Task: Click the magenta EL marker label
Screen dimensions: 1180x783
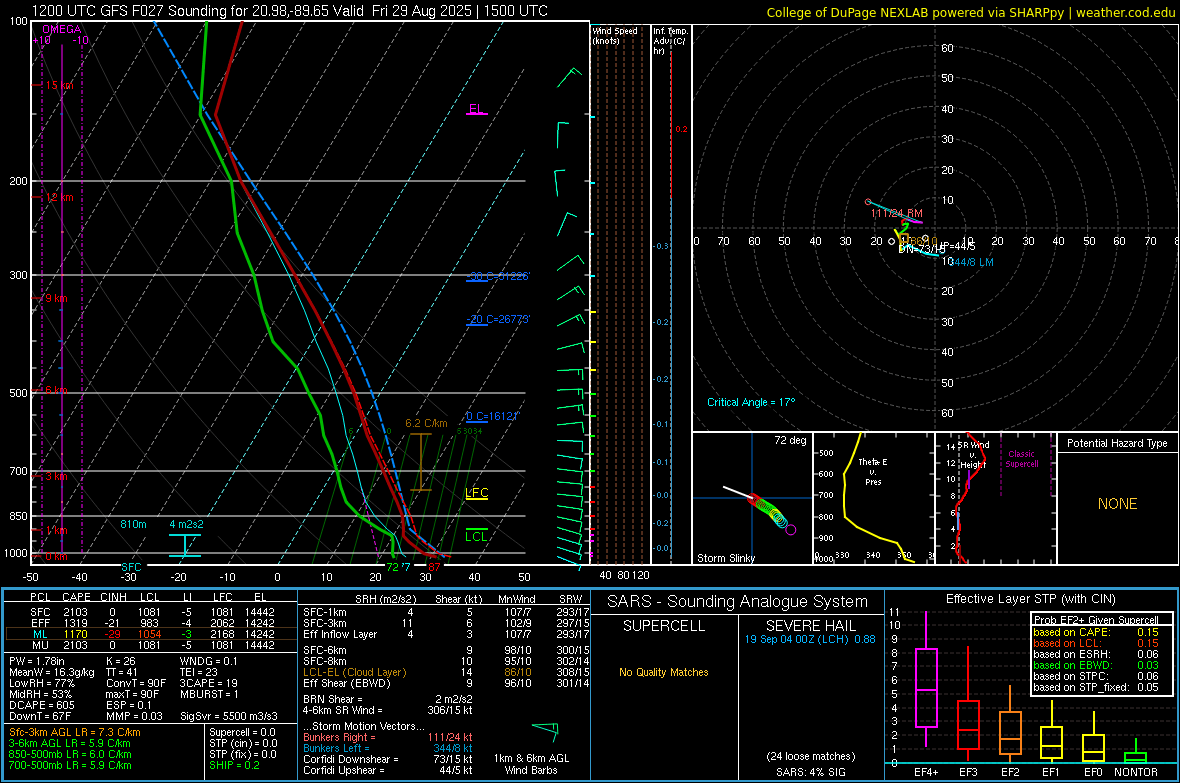Action: point(476,108)
